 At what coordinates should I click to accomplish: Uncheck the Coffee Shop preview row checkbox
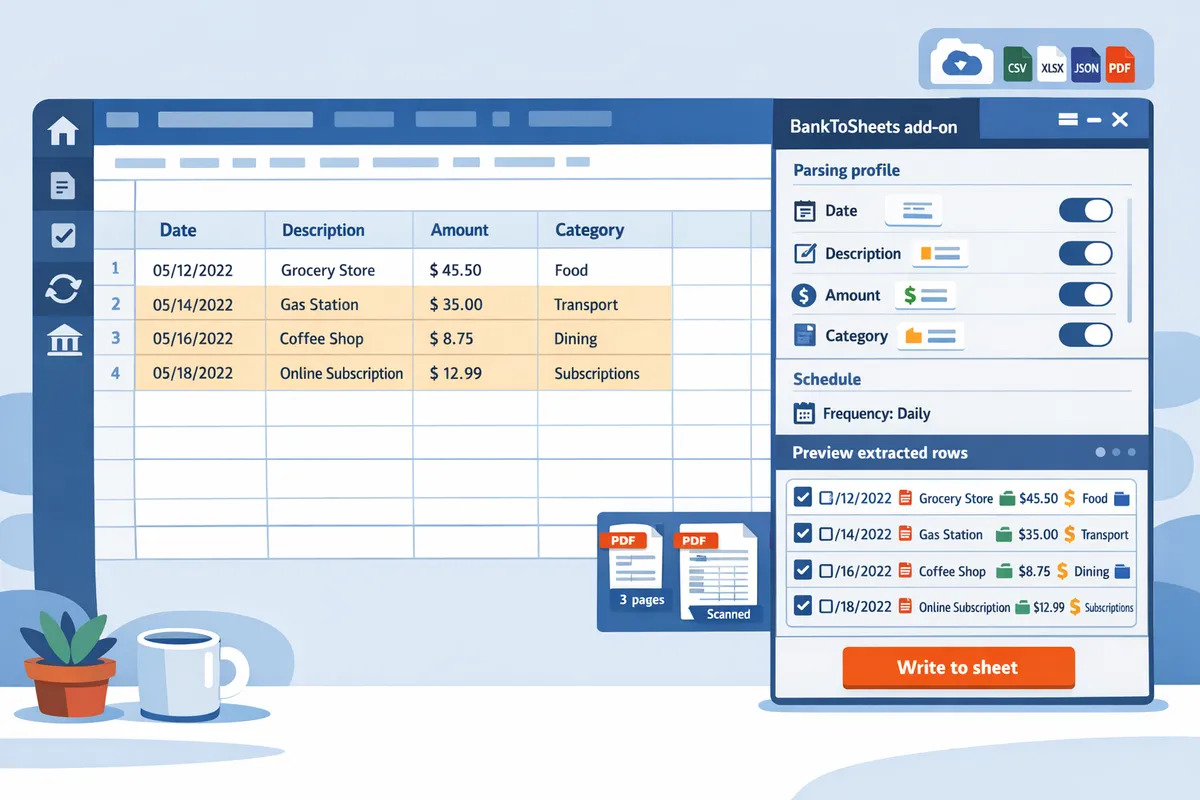802,570
